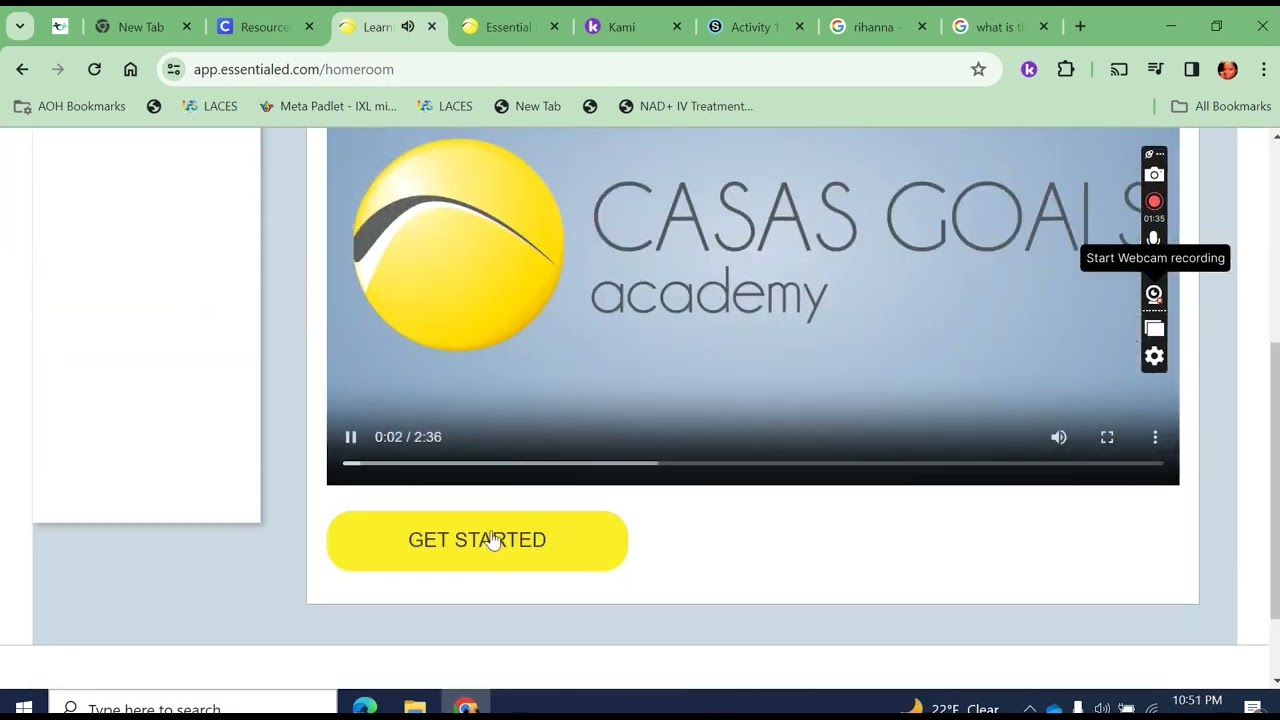Viewport: 1280px width, 720px height.
Task: Toggle the Chrome side panel icon
Action: (x=1191, y=69)
